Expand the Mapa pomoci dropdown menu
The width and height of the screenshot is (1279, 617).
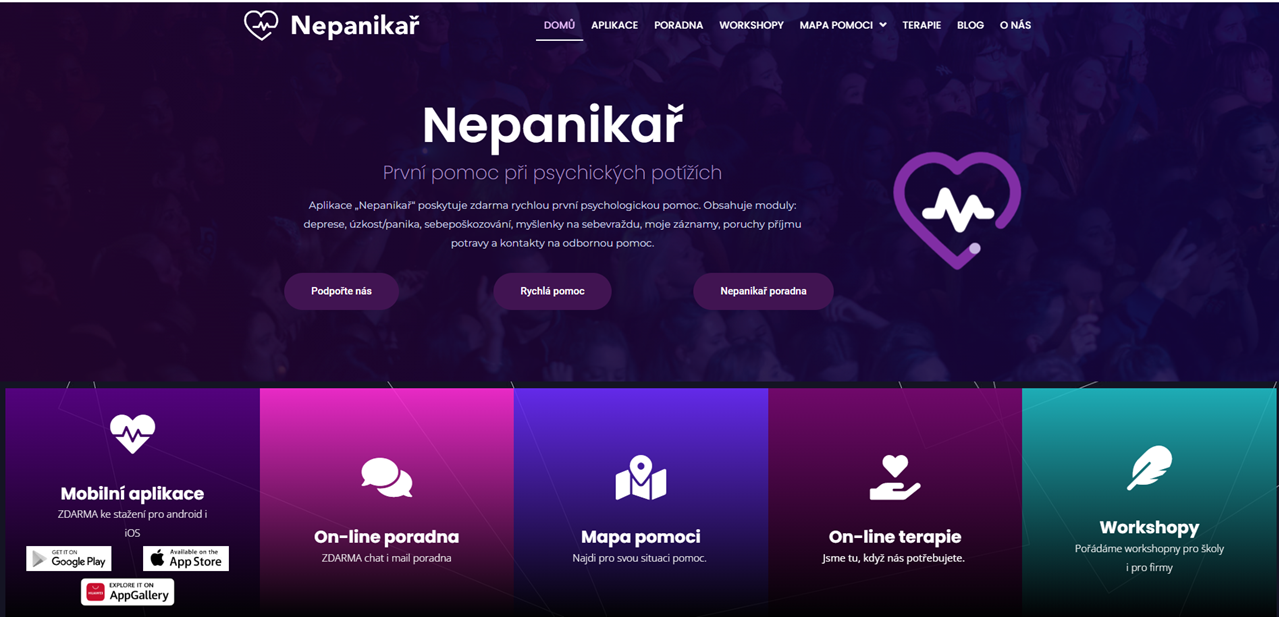tap(843, 25)
